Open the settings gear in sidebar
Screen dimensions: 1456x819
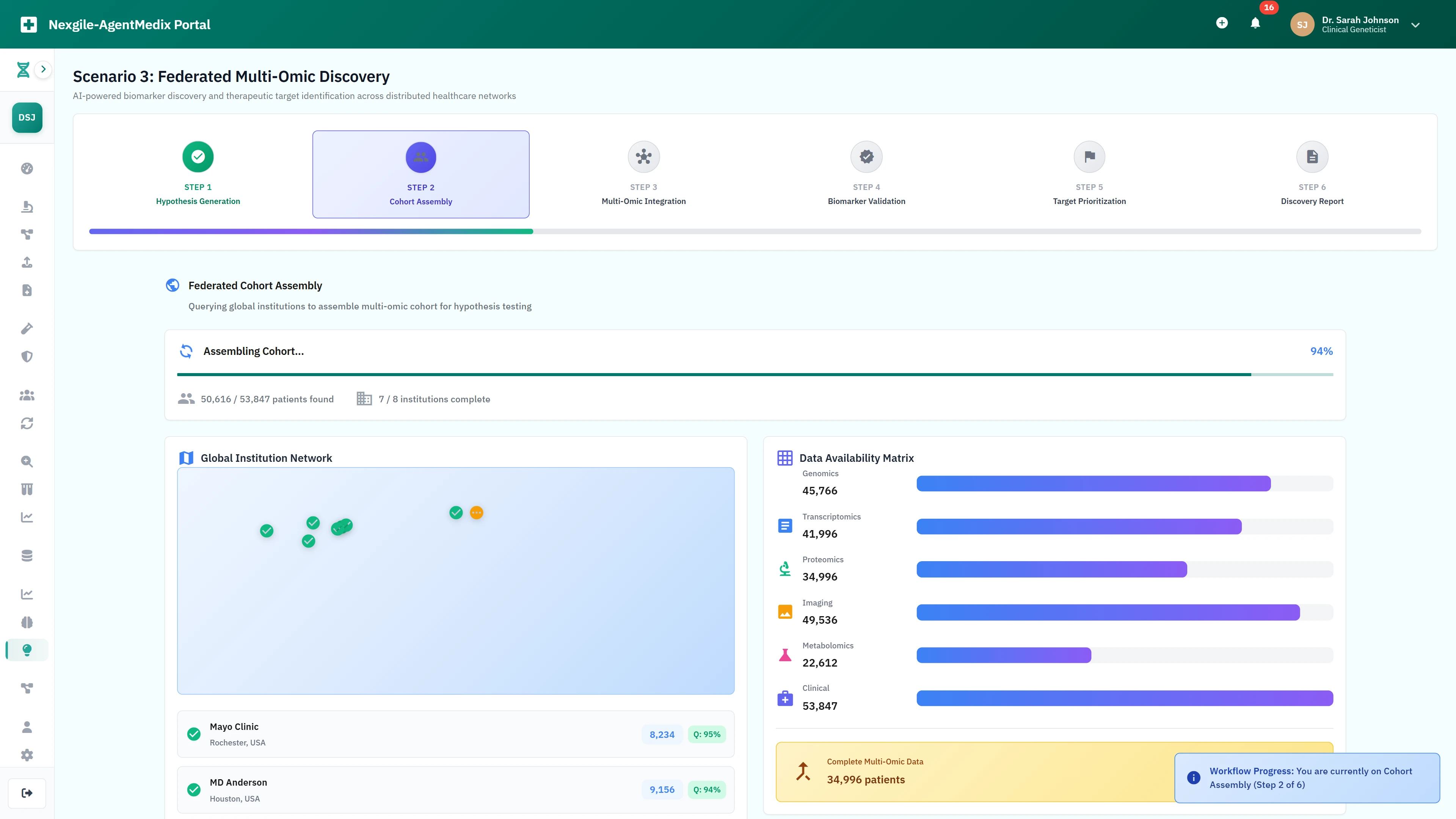tap(27, 755)
